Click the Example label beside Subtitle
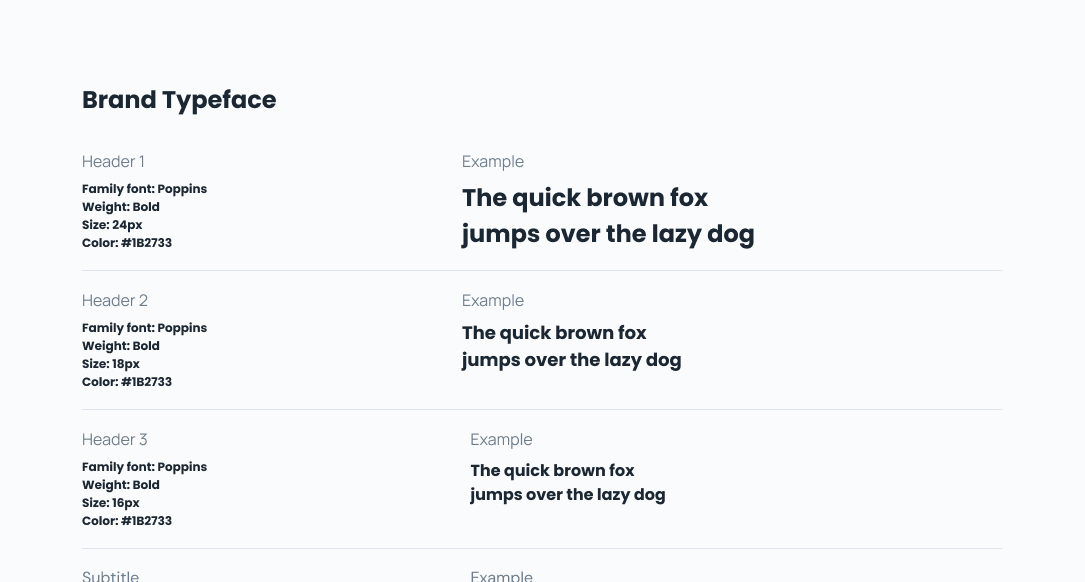Image resolution: width=1085 pixels, height=582 pixels. point(501,576)
